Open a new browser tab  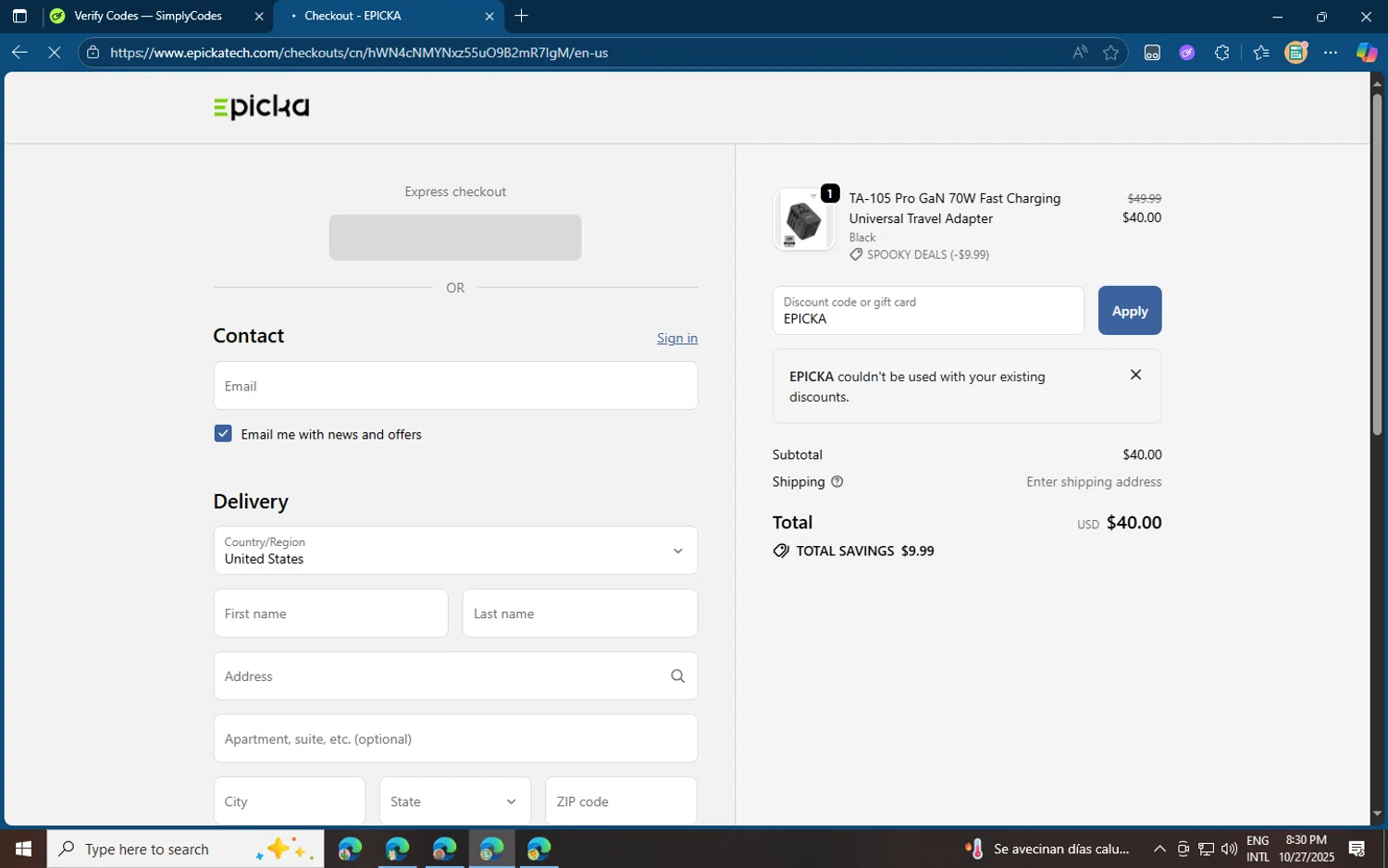click(x=522, y=16)
